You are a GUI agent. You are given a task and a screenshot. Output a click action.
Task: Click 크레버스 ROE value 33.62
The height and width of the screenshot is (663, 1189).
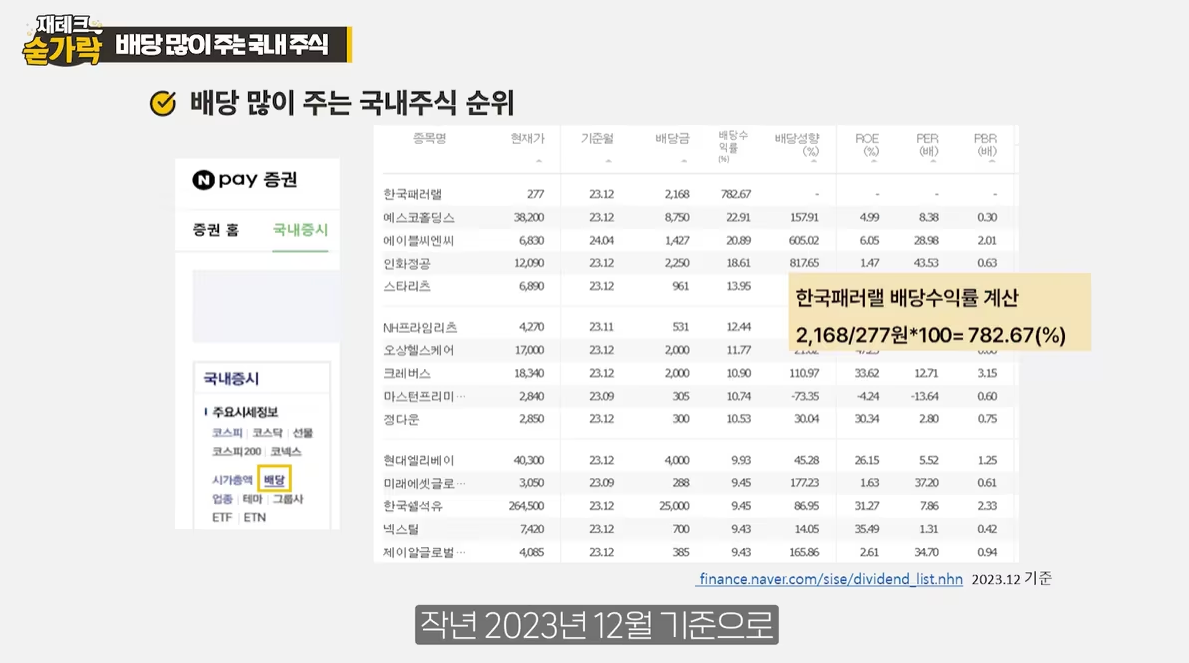coord(867,373)
